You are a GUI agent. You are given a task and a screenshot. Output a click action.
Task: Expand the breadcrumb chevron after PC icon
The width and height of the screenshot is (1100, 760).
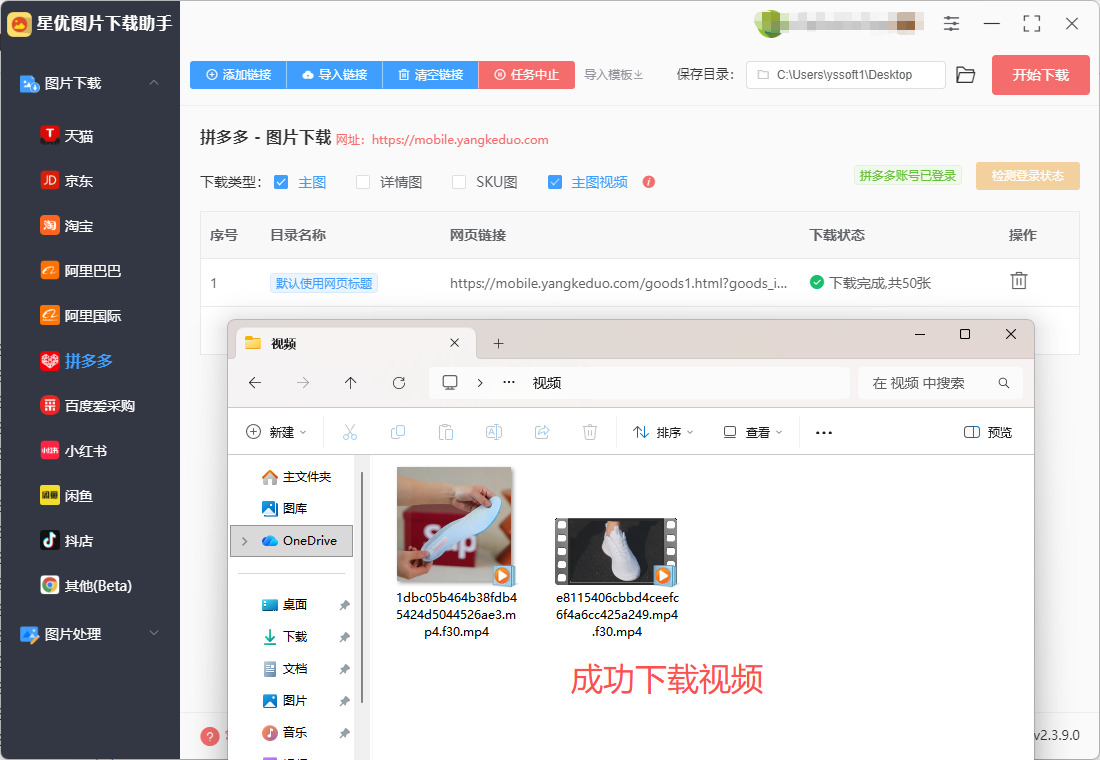pyautogui.click(x=480, y=382)
